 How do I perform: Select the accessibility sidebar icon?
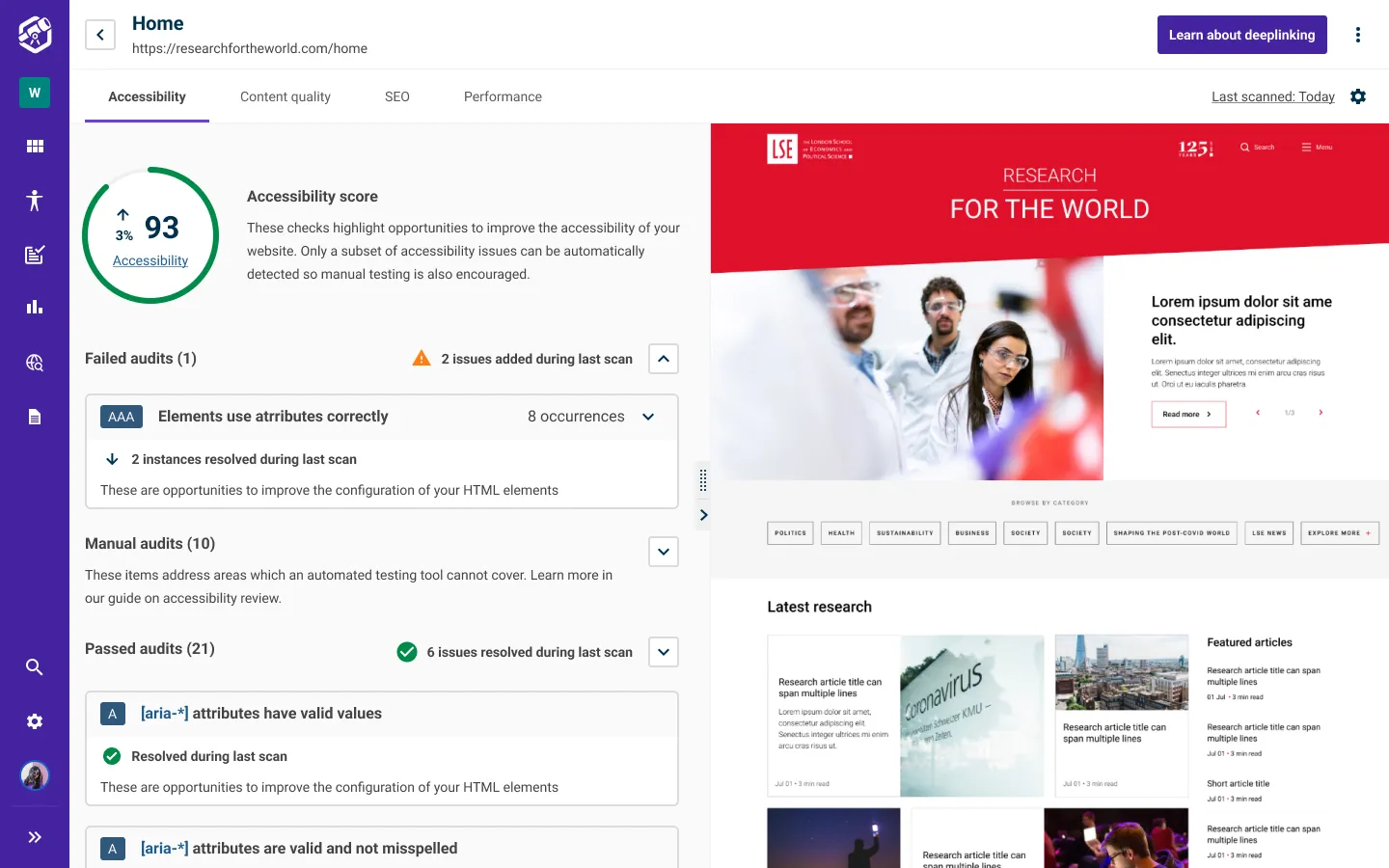34,200
